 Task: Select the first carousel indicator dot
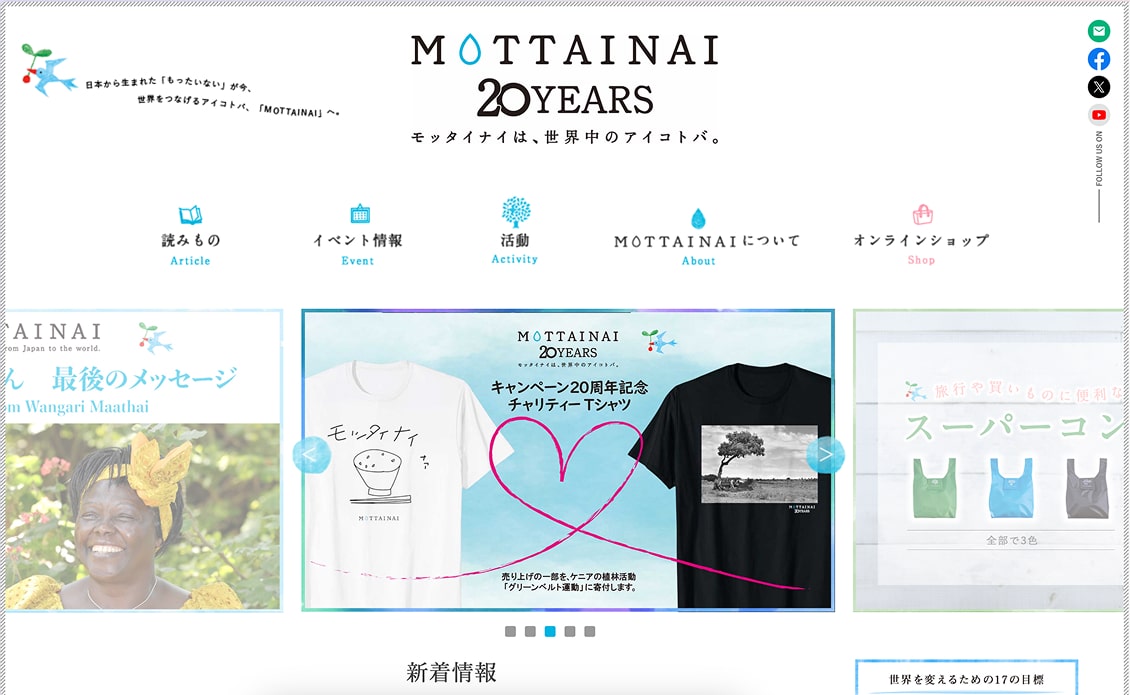point(510,632)
